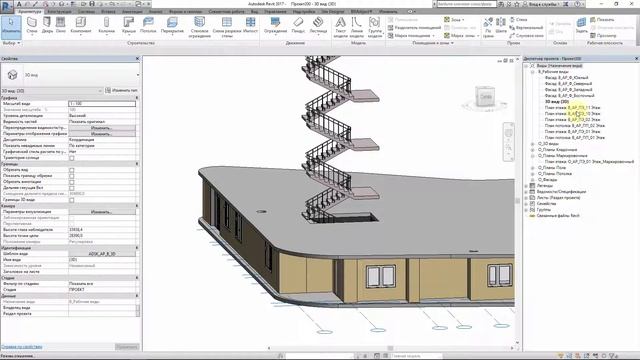Collapse the Камера properties section

pyautogui.click(x=137, y=206)
